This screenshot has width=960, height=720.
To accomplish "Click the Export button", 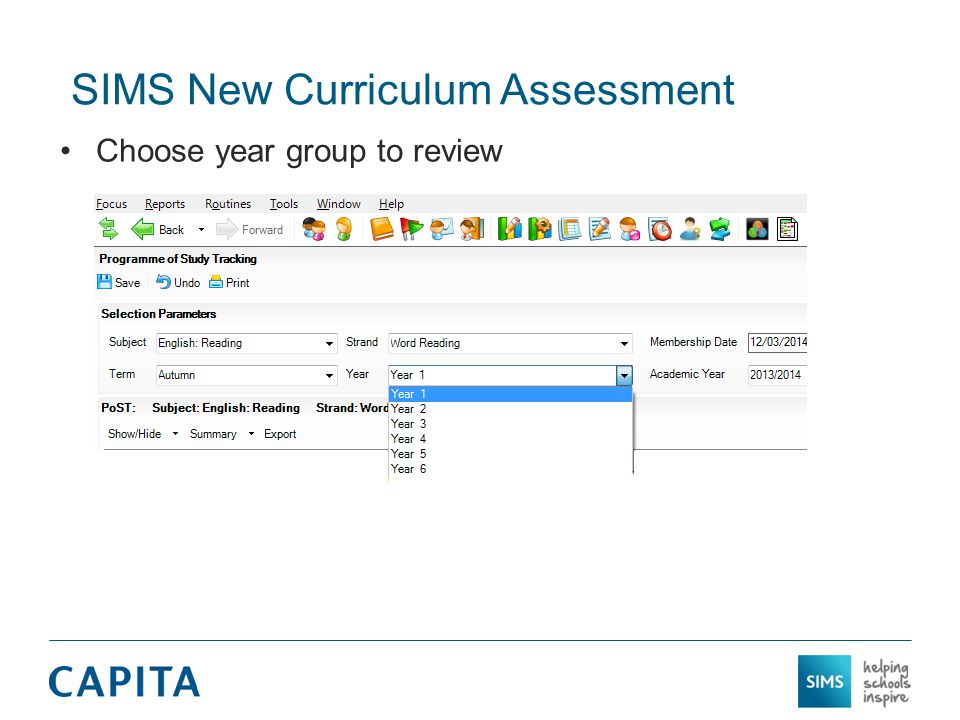I will pos(280,433).
